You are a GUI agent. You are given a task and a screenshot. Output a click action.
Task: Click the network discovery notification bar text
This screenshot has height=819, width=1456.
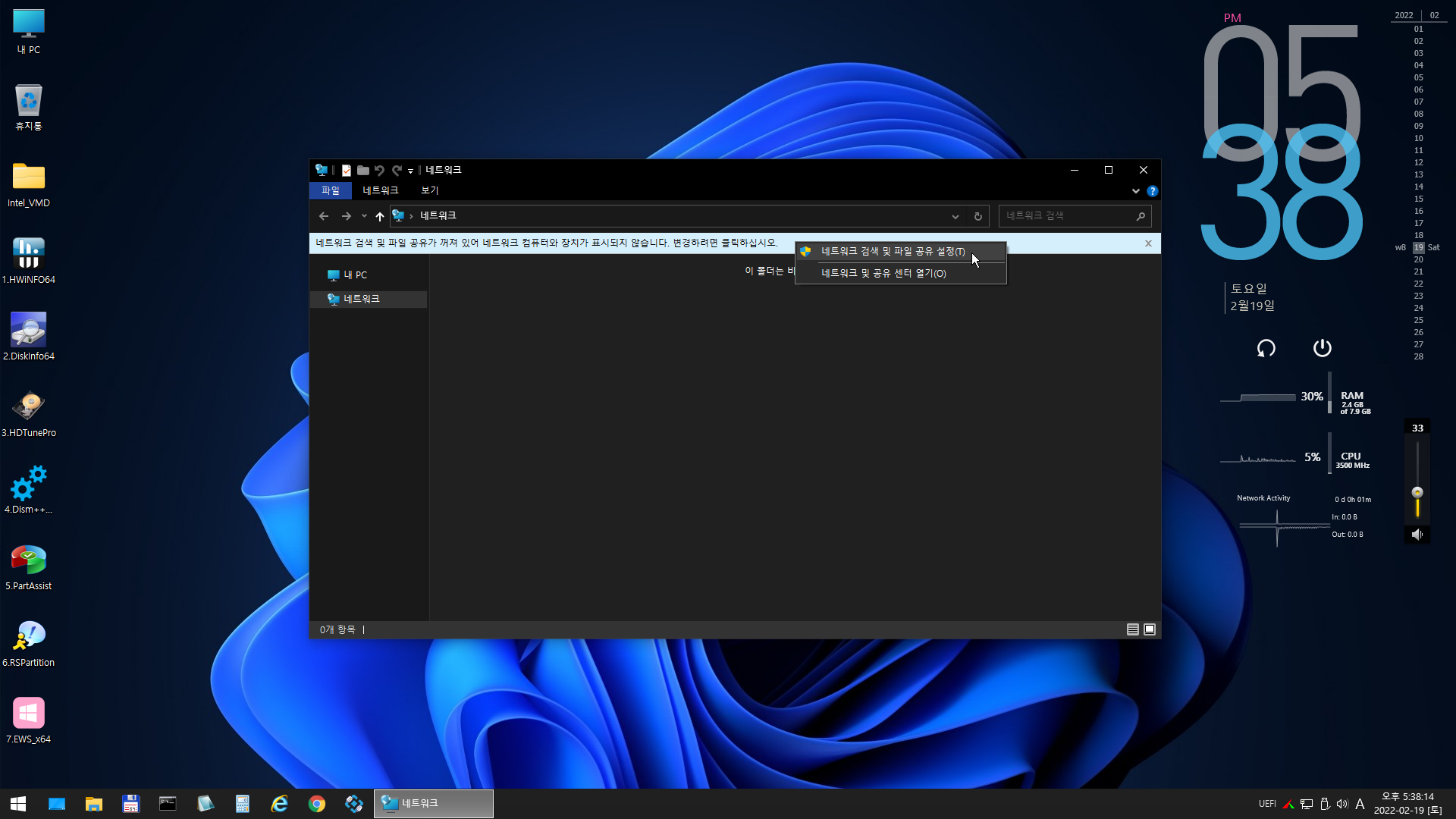click(x=547, y=243)
